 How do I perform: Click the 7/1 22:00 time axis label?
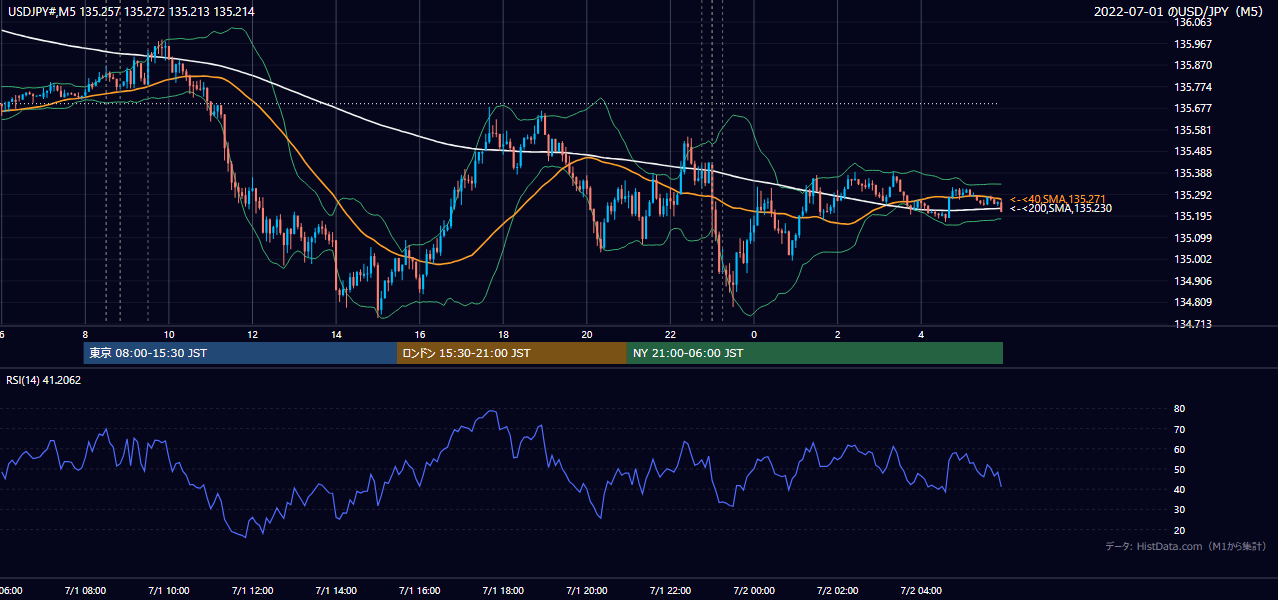[670, 591]
